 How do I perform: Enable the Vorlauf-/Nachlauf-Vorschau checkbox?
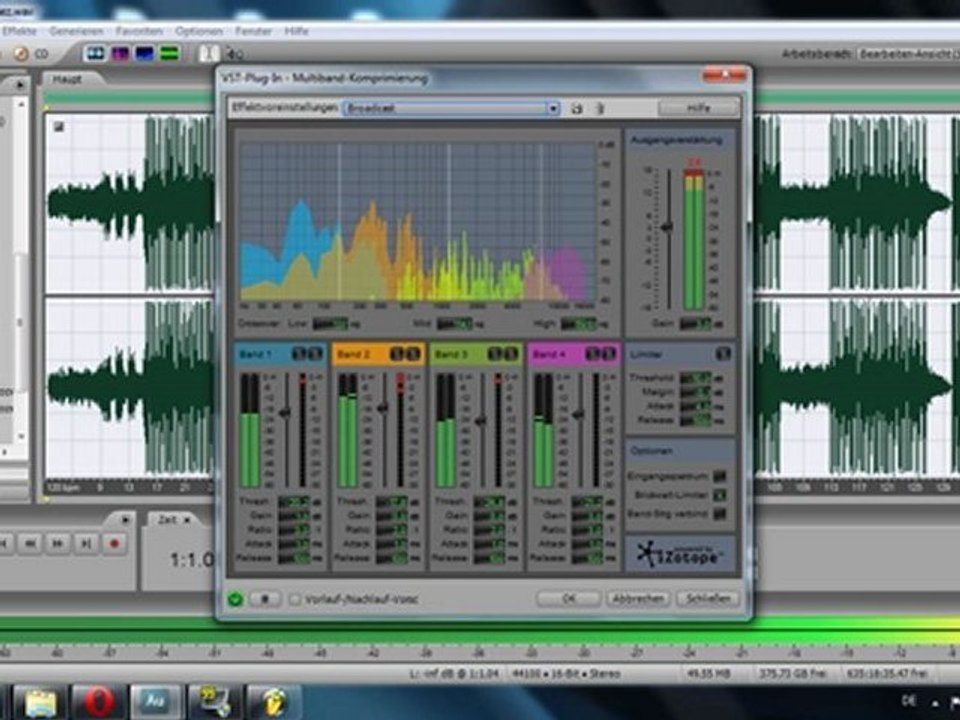(295, 599)
